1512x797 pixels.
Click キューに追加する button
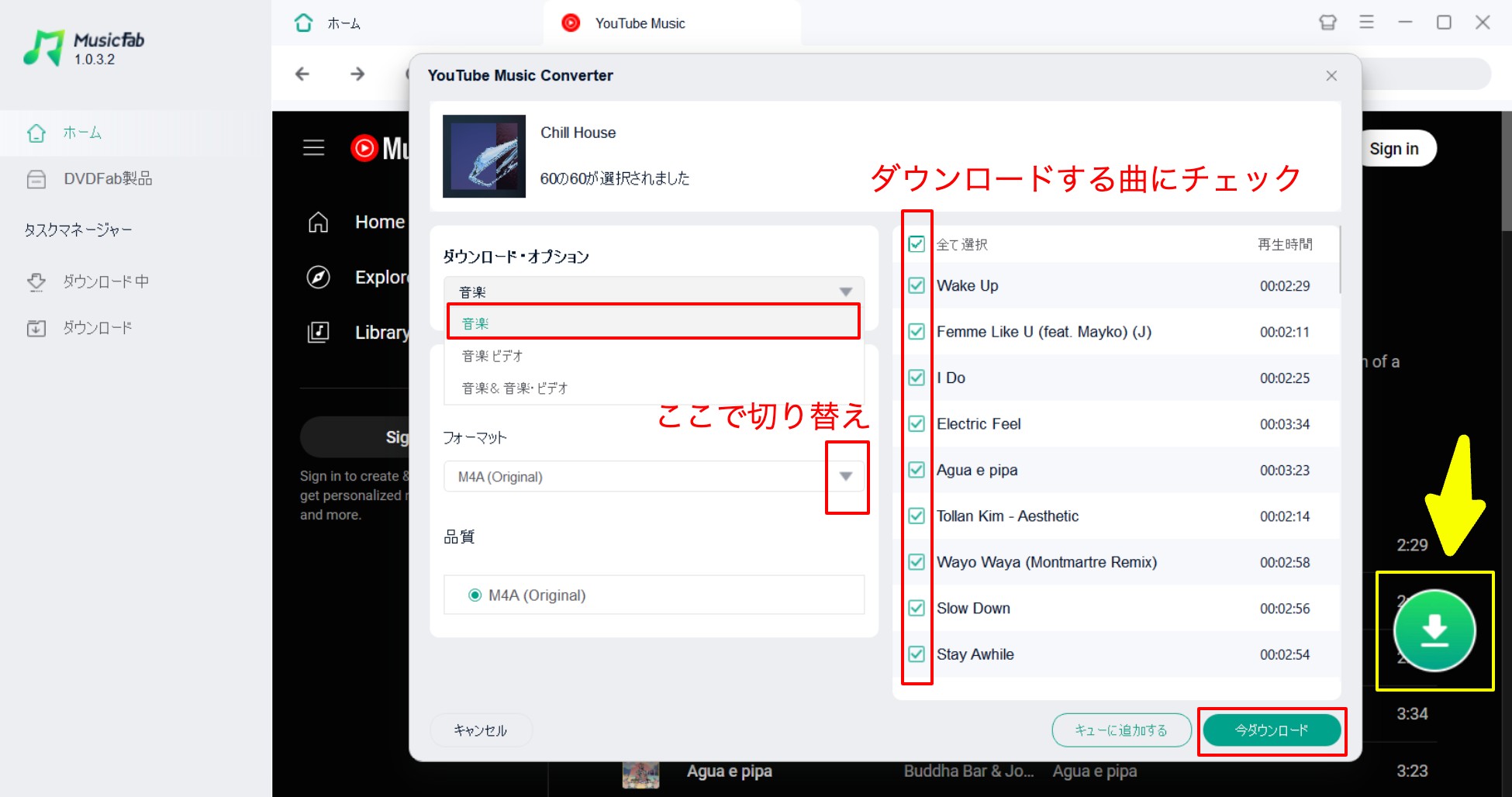point(1121,730)
